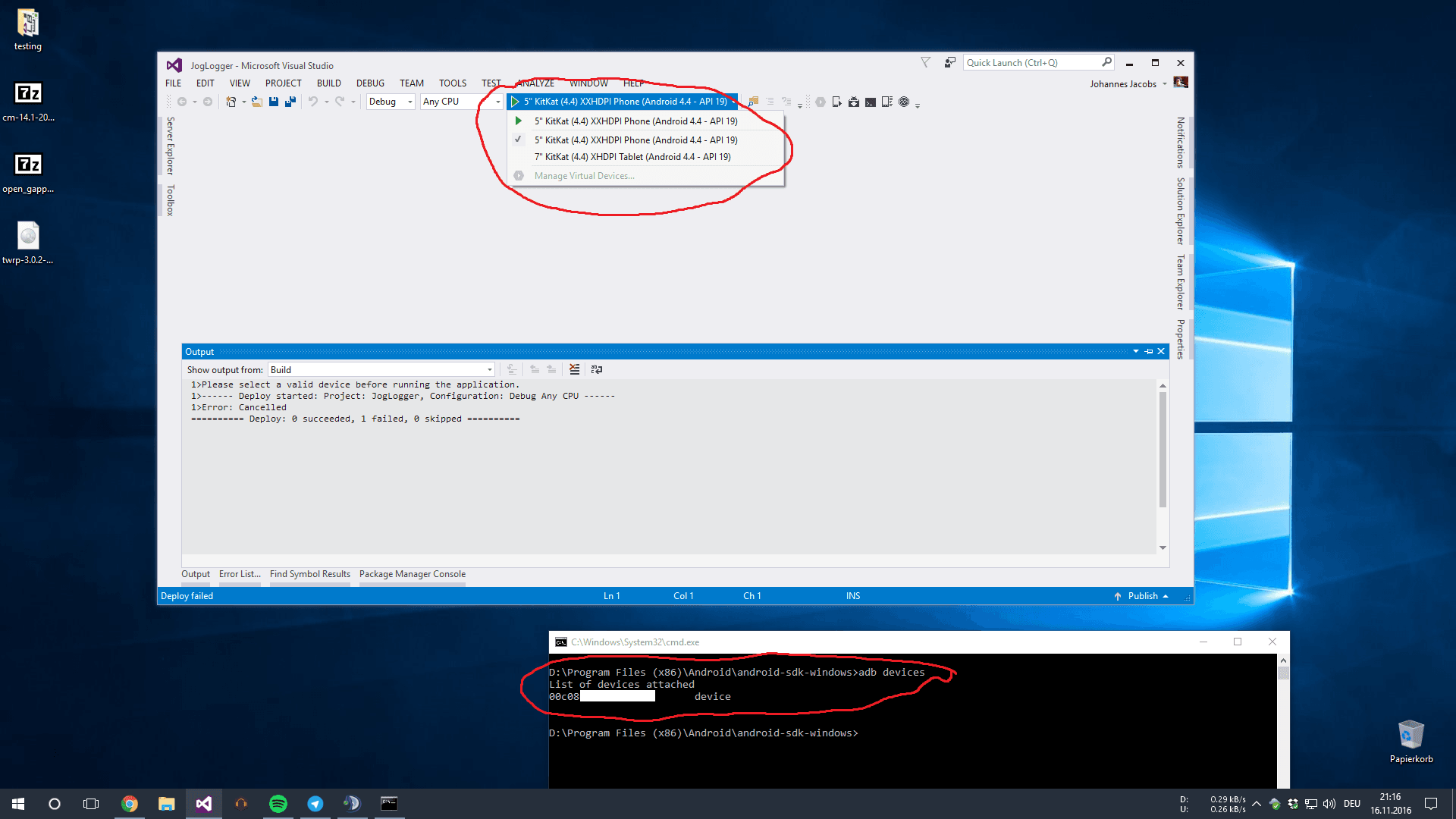Open Spotify from the taskbar

coord(278,804)
